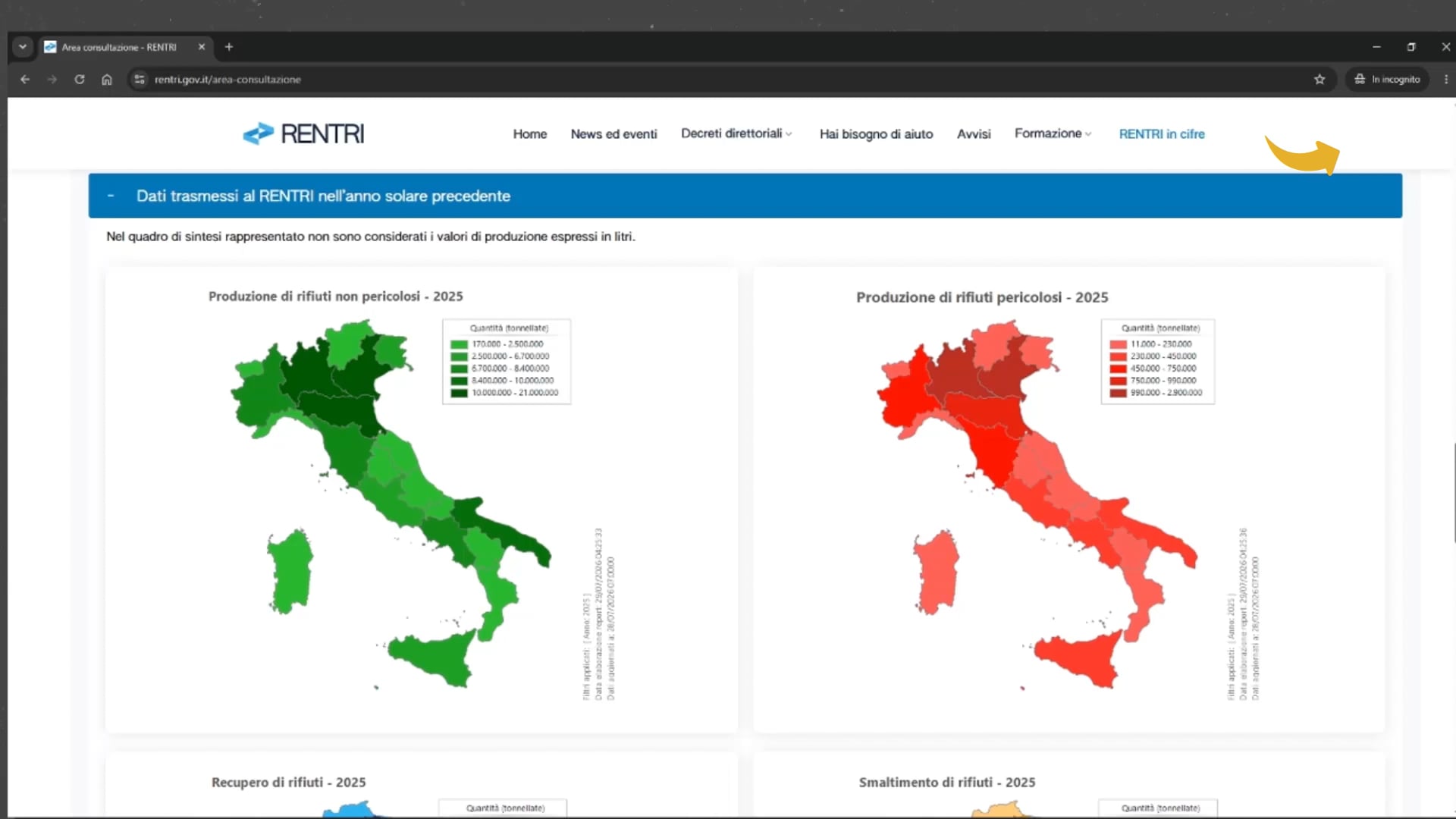Click dark red swatch 990.000 - 2.900.000
This screenshot has width=1456, height=819.
coord(1118,393)
